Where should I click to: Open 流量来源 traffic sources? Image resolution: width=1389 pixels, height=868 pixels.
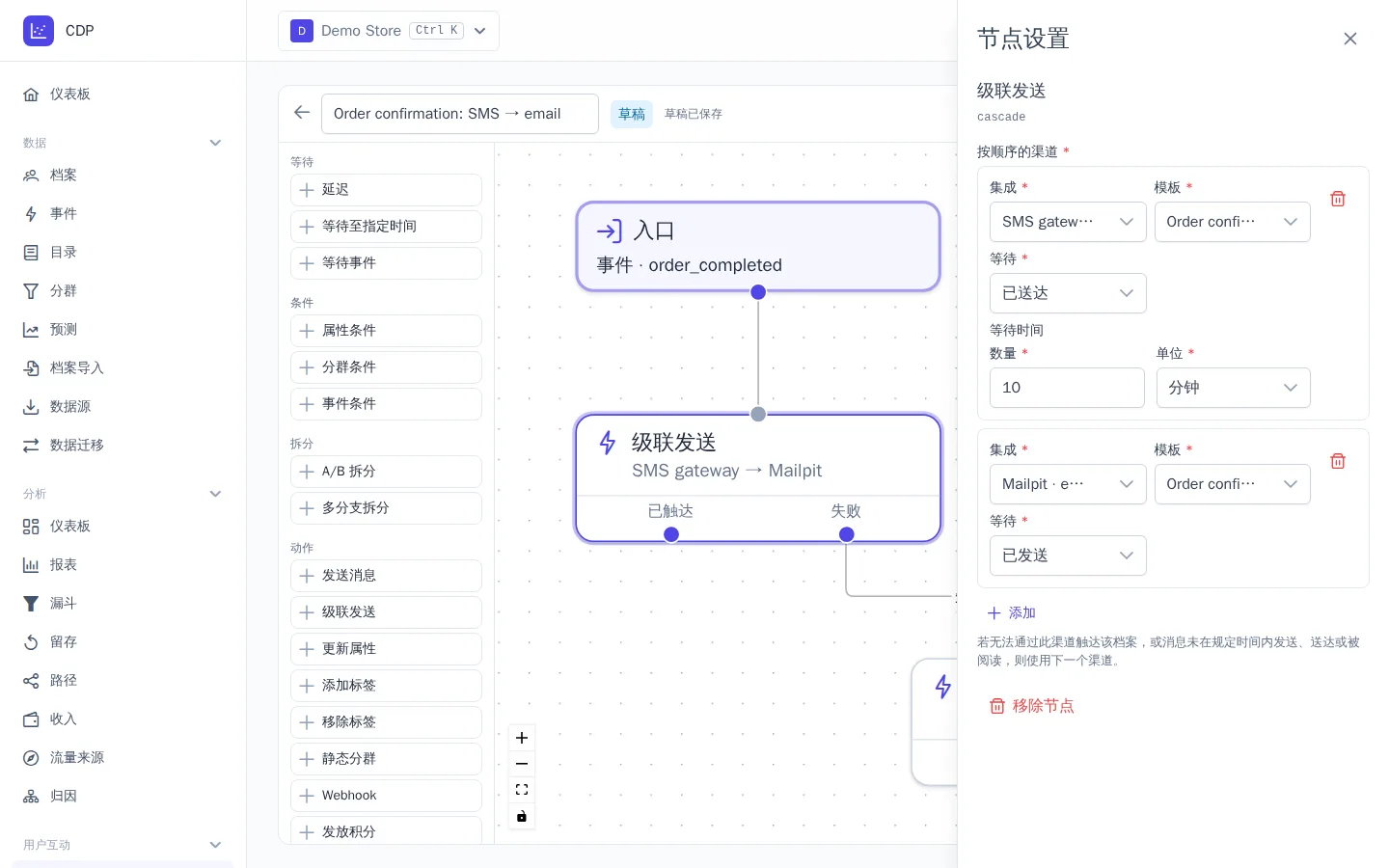[123, 758]
